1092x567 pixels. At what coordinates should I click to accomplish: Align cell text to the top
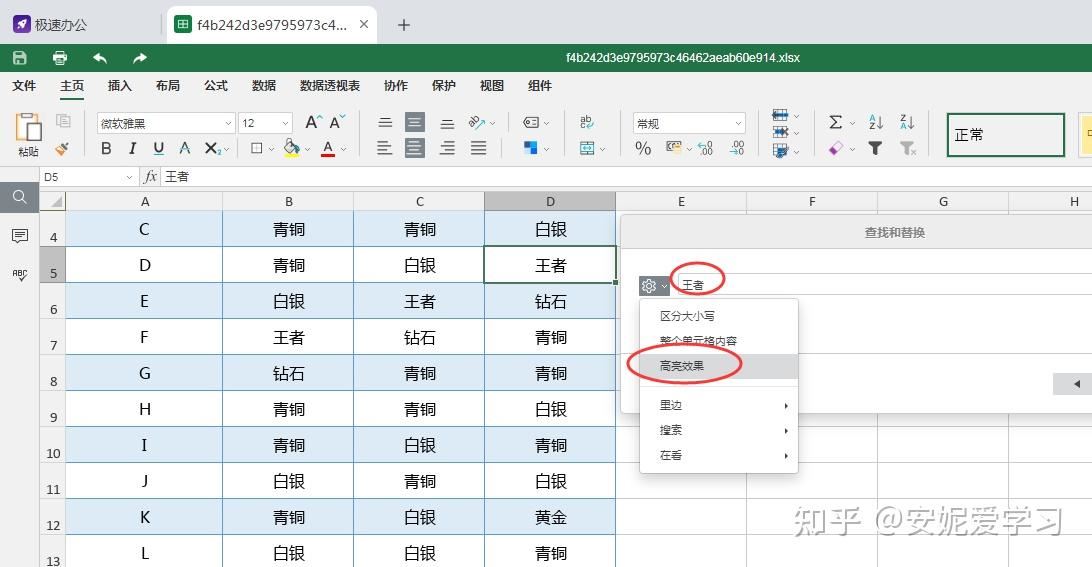point(385,123)
